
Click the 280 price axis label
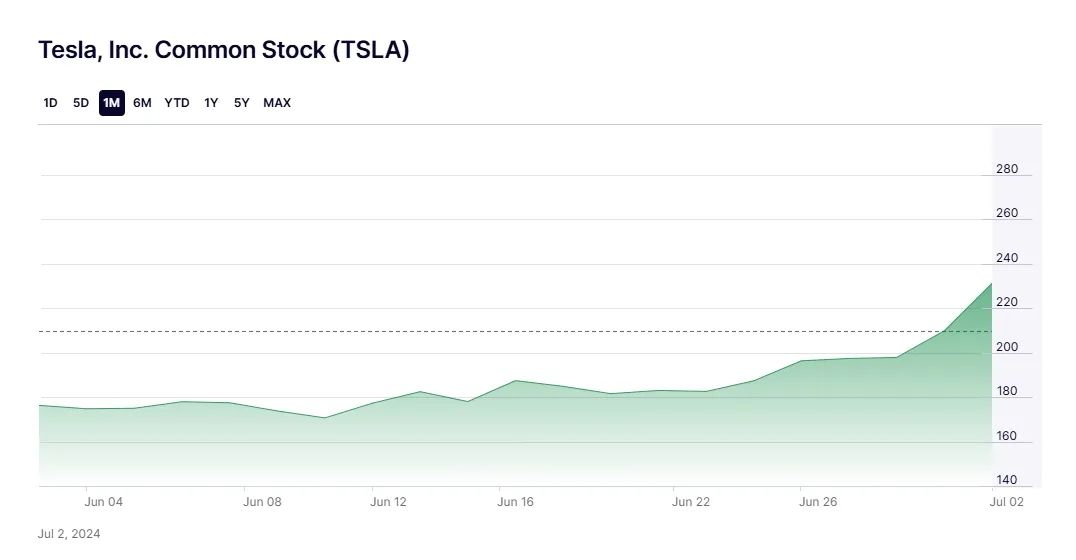tap(1007, 169)
